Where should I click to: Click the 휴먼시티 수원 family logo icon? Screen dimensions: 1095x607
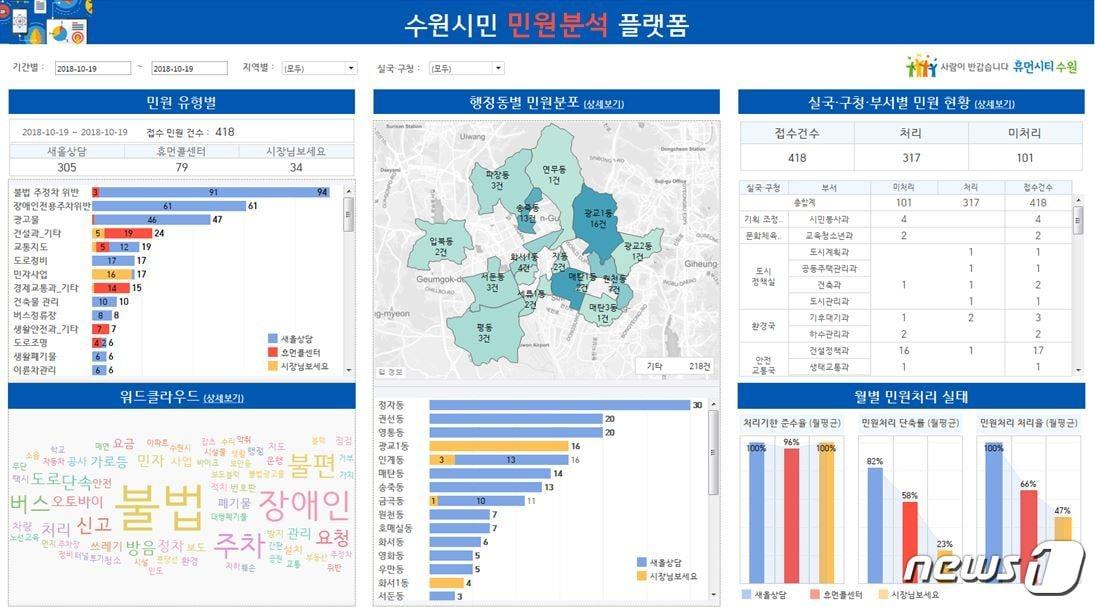coord(921,66)
